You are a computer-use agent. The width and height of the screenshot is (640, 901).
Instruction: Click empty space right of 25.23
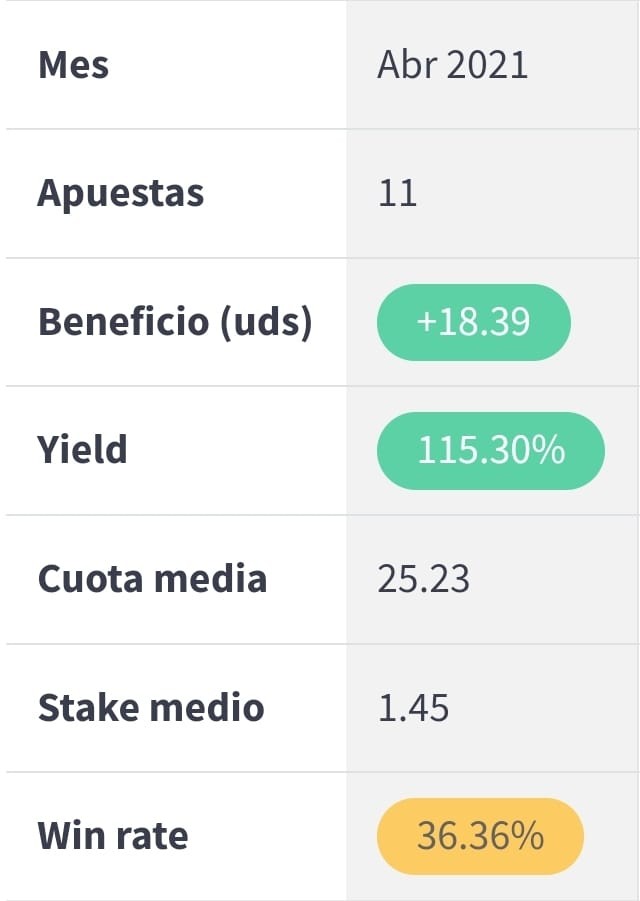[553, 579]
